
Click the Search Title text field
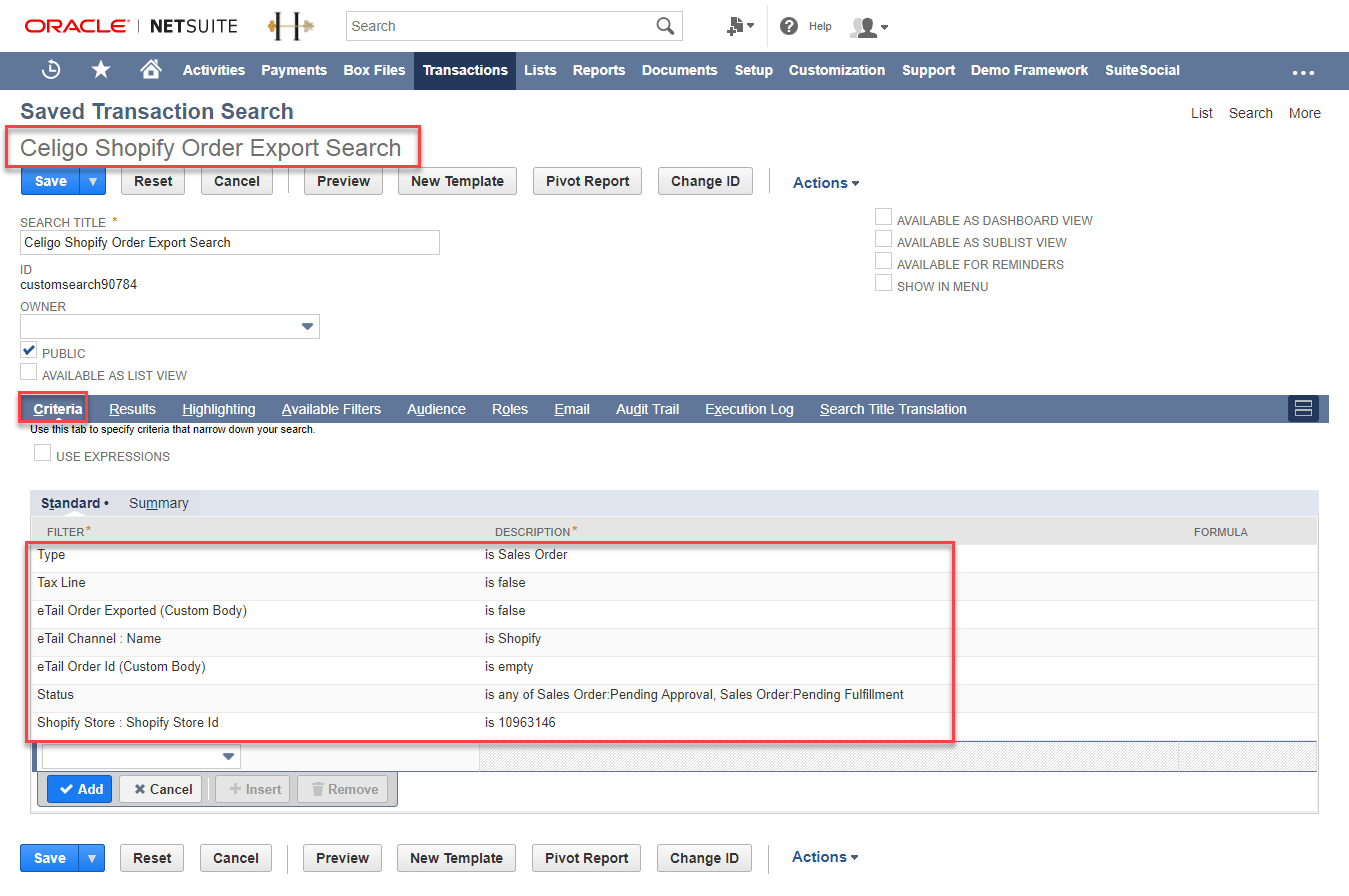230,242
